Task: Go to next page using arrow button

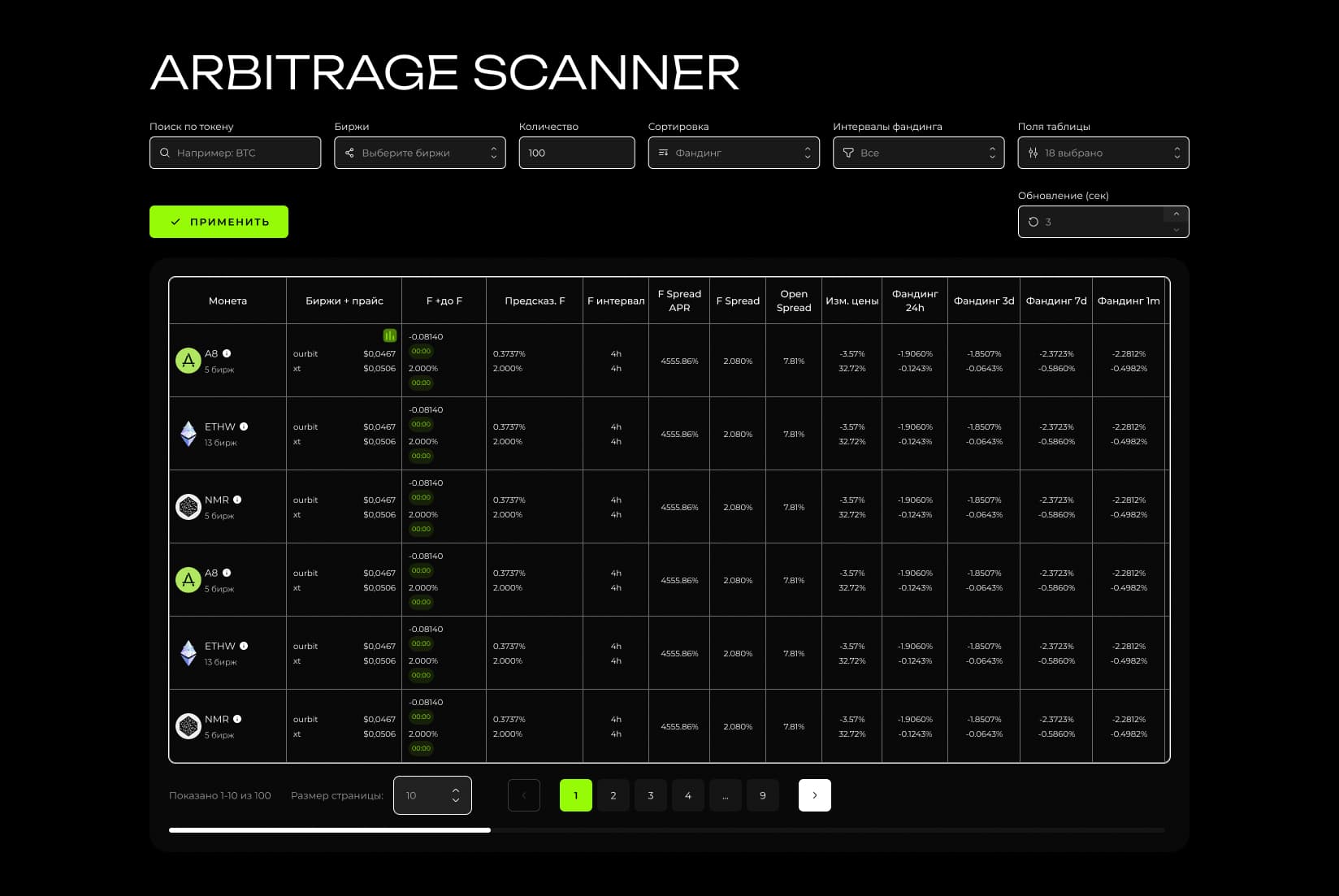Action: (814, 795)
